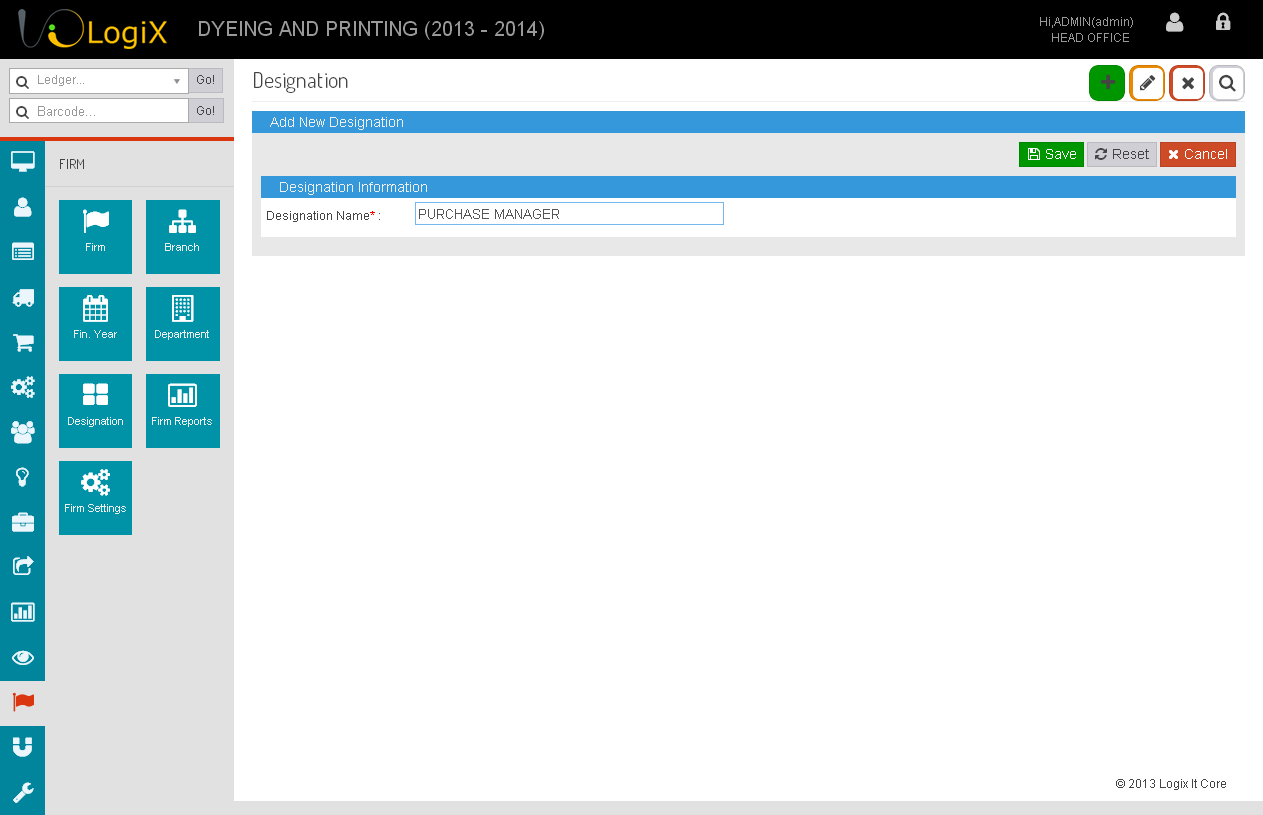Open the Fin. Year tile
Viewport: 1263px width, 815px height.
point(95,324)
